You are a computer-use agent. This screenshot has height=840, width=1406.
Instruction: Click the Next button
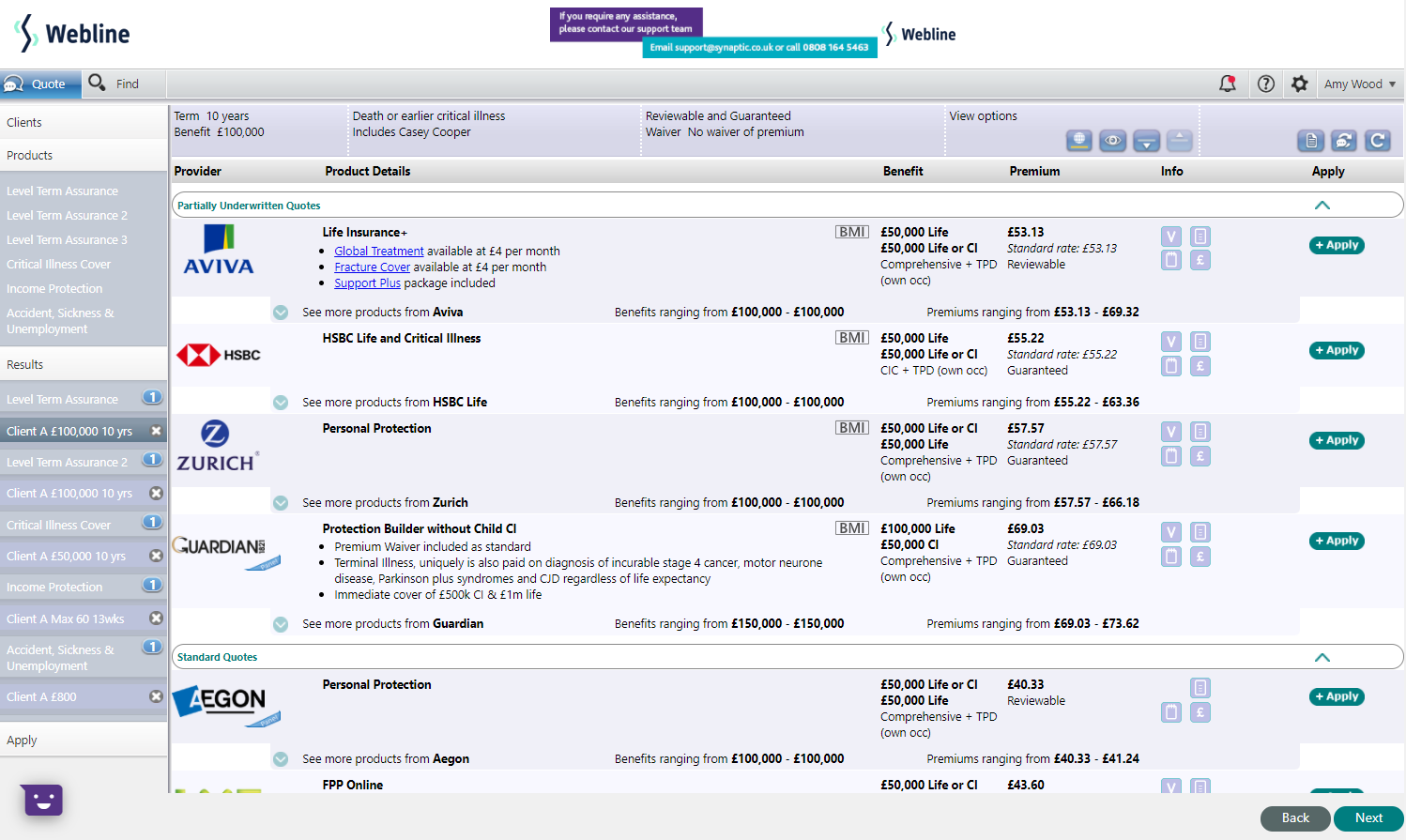[x=1368, y=818]
